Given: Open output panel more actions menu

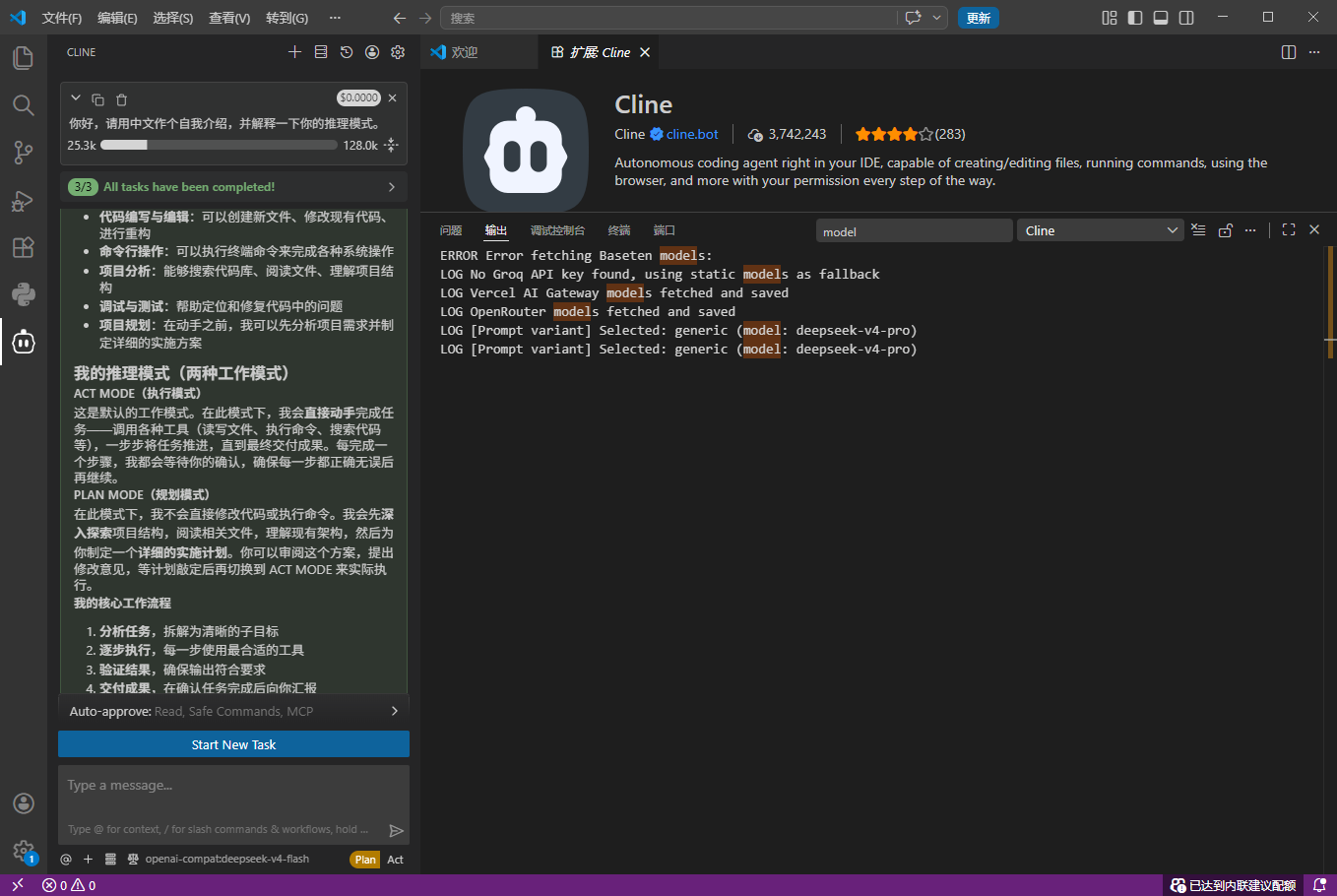Looking at the screenshot, I should point(1250,230).
